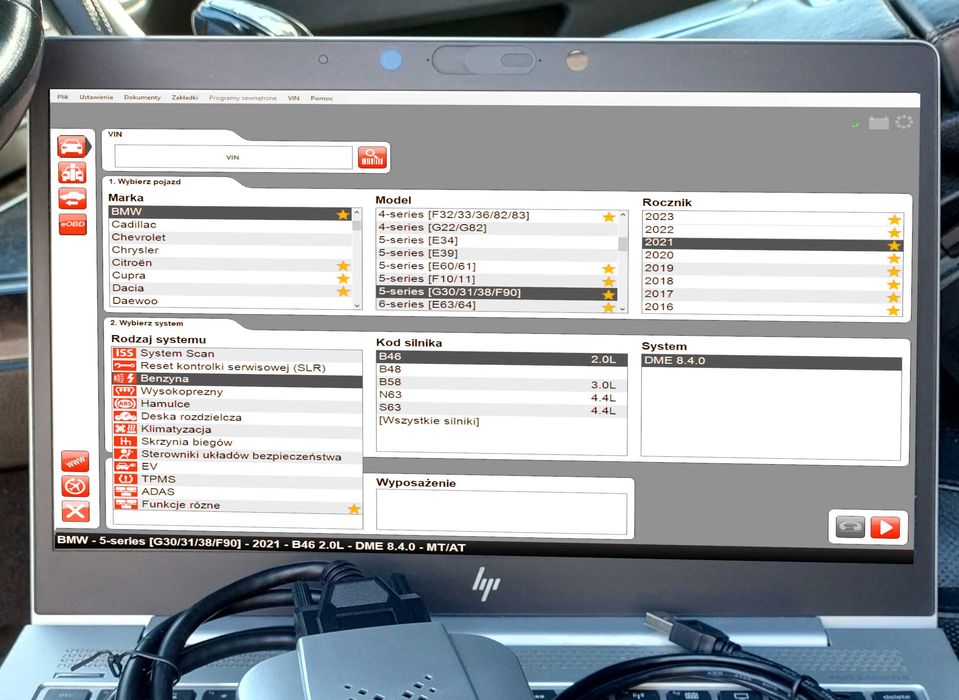This screenshot has height=700, width=959.
Task: Select year 2018
Action: (772, 281)
